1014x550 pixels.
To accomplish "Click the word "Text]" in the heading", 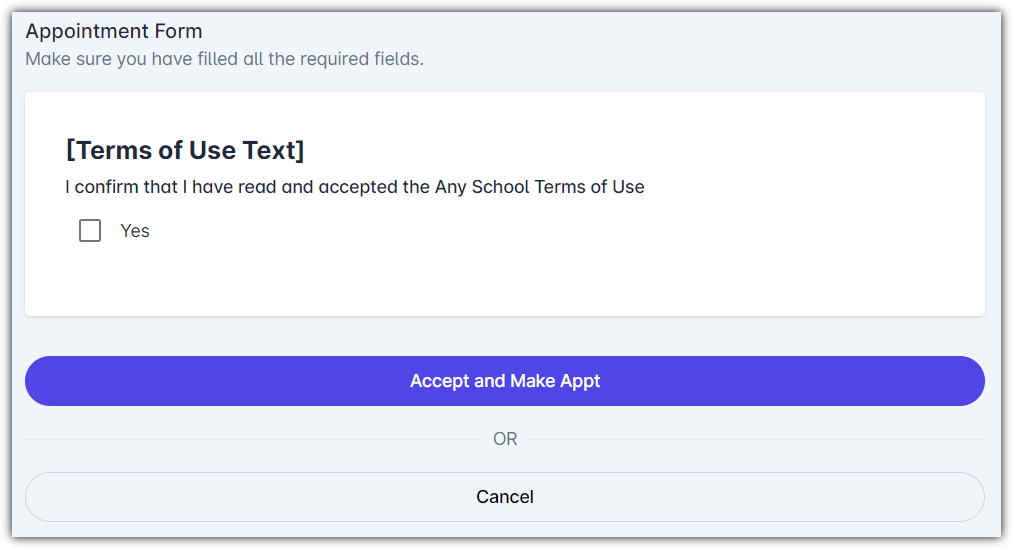I will pos(272,151).
